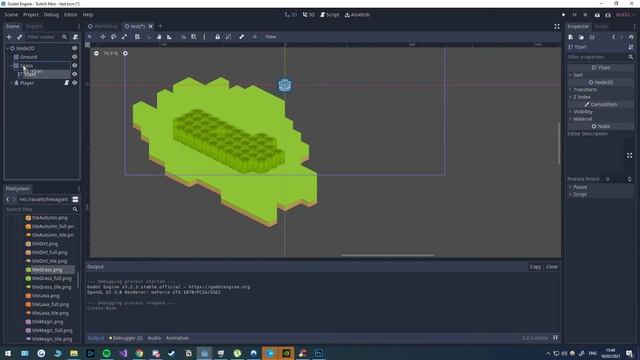Click the 76.9 % zoom reset label
The height and width of the screenshot is (360, 640).
point(110,53)
